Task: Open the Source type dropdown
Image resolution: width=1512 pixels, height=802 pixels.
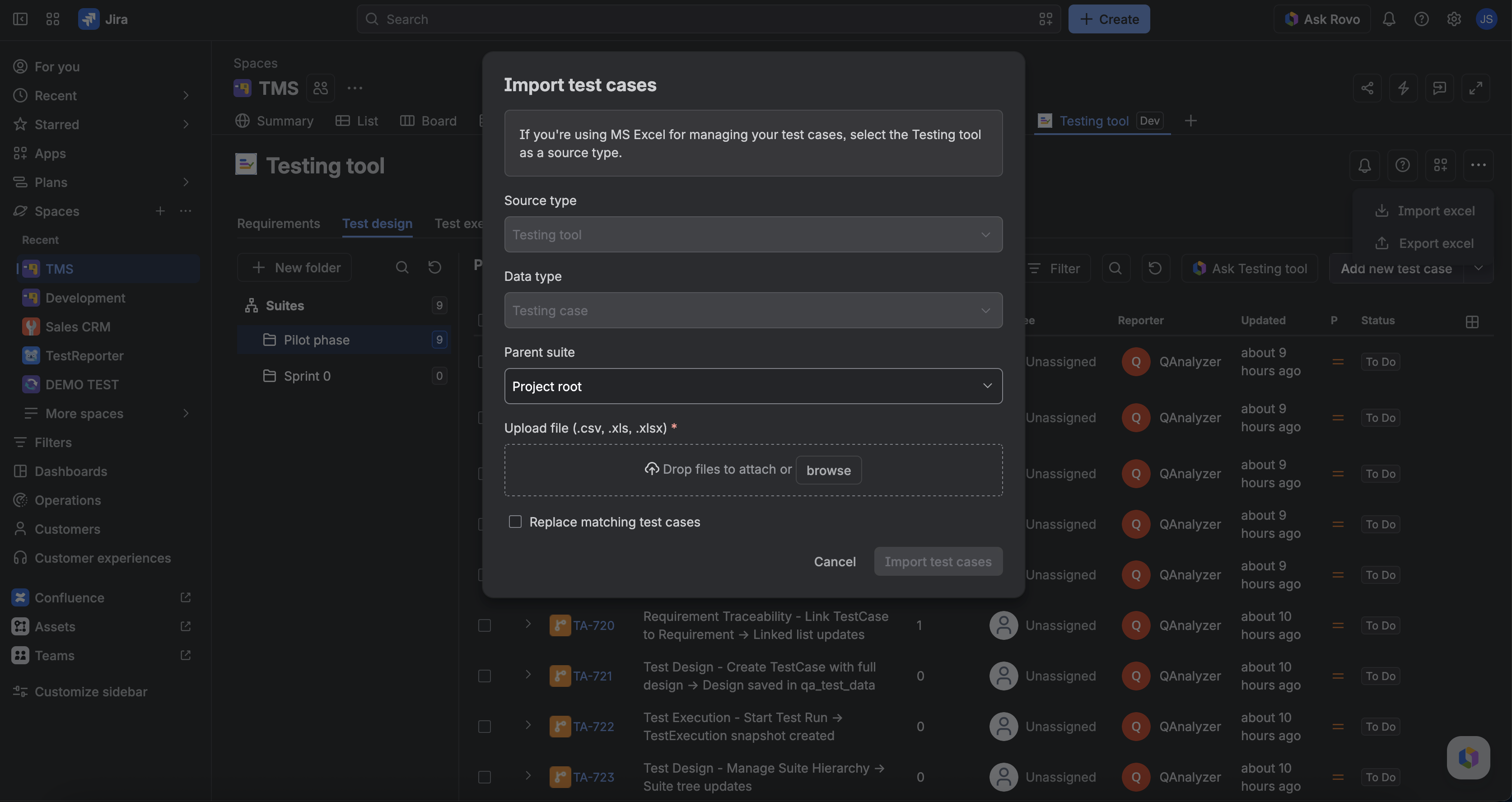Action: [x=753, y=234]
